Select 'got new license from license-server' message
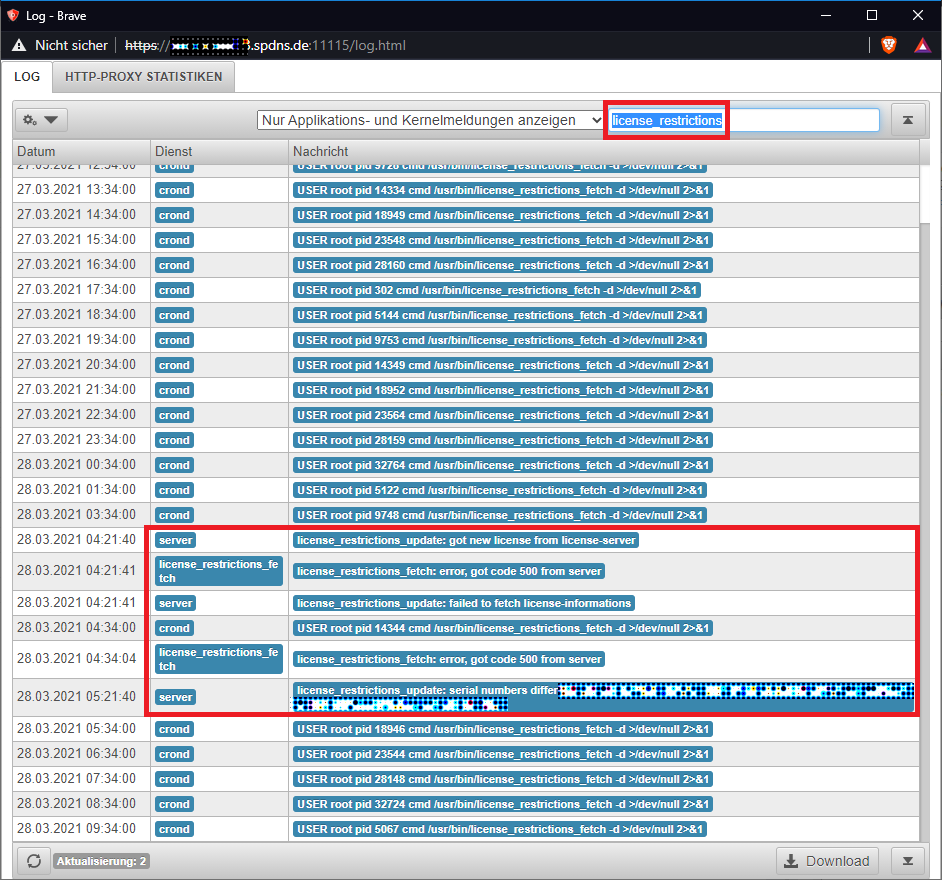The height and width of the screenshot is (880, 942). click(x=466, y=540)
